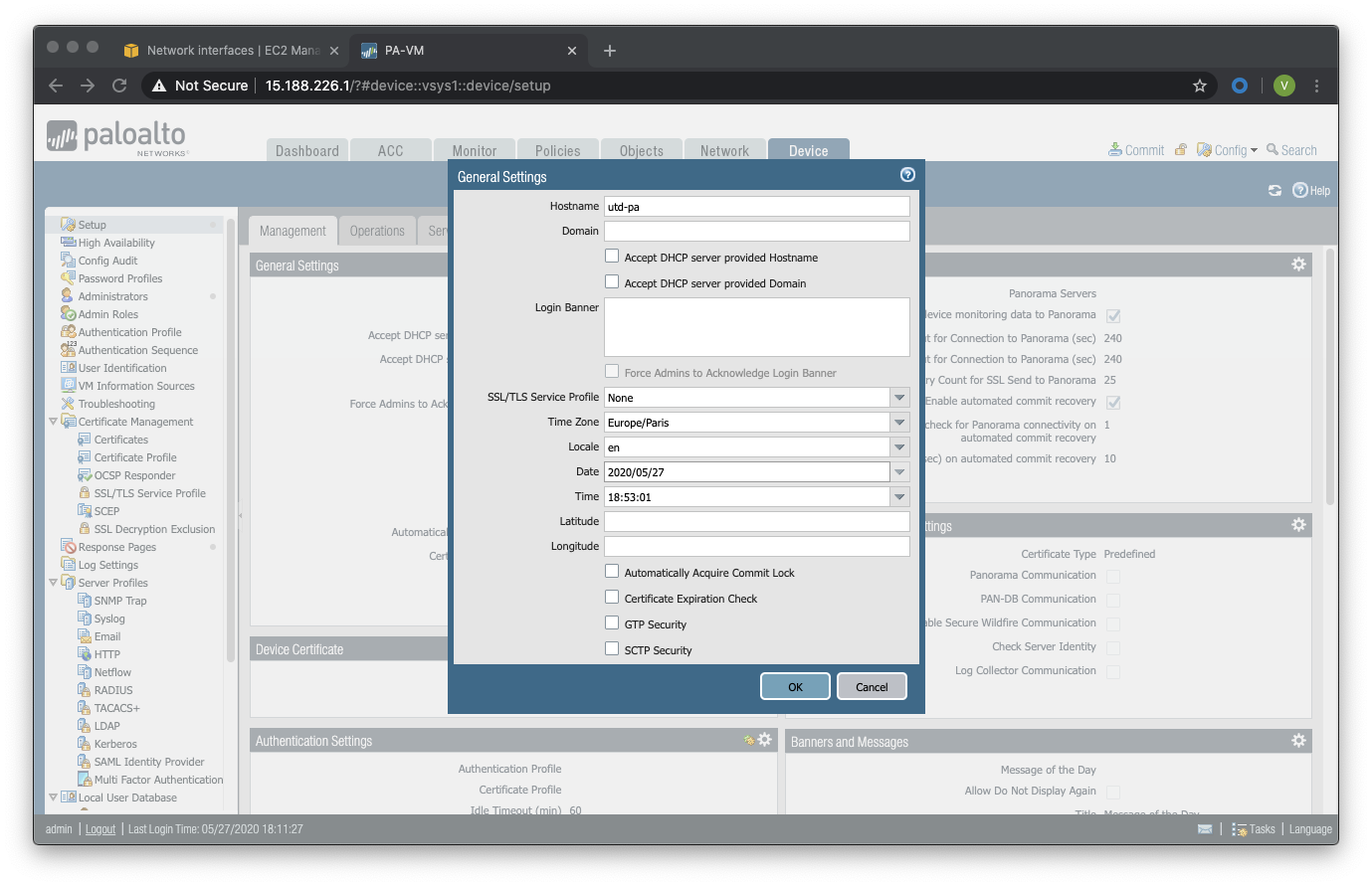Viewport: 1372px width, 886px height.
Task: Click the Latitude input field
Action: click(757, 521)
